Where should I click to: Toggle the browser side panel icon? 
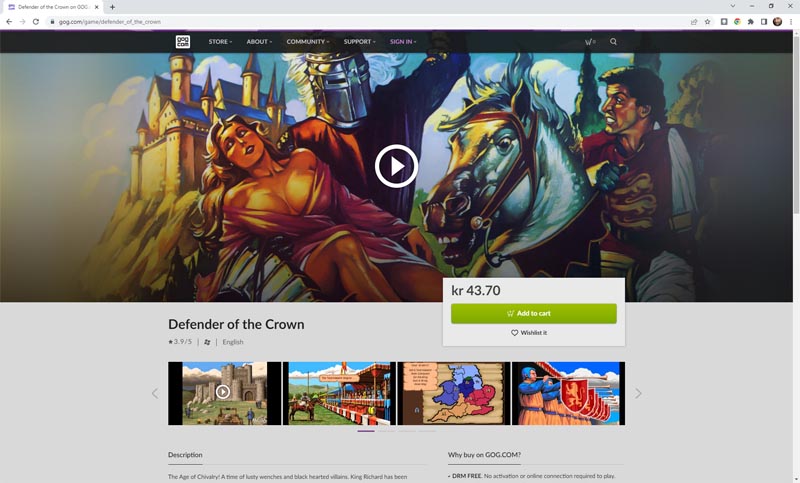pyautogui.click(x=764, y=21)
